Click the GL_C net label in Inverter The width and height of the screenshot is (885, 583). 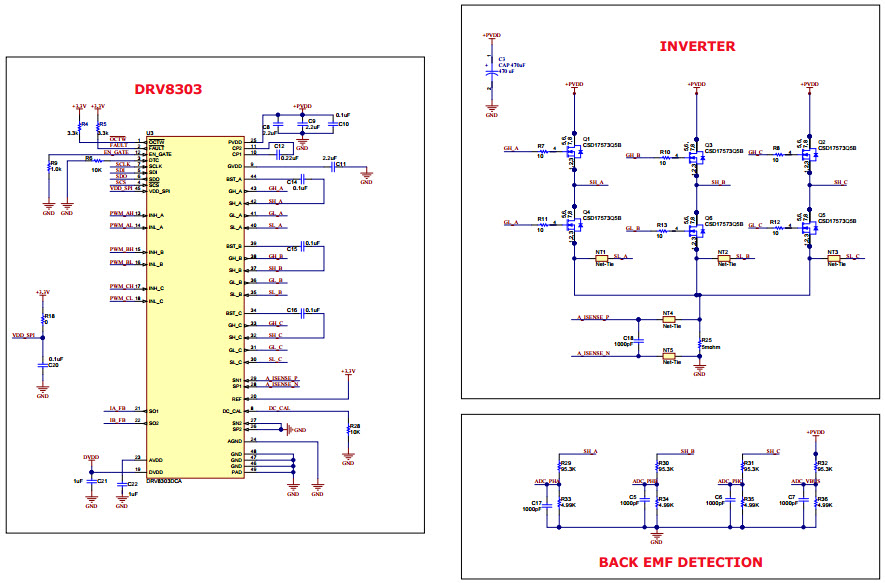756,225
